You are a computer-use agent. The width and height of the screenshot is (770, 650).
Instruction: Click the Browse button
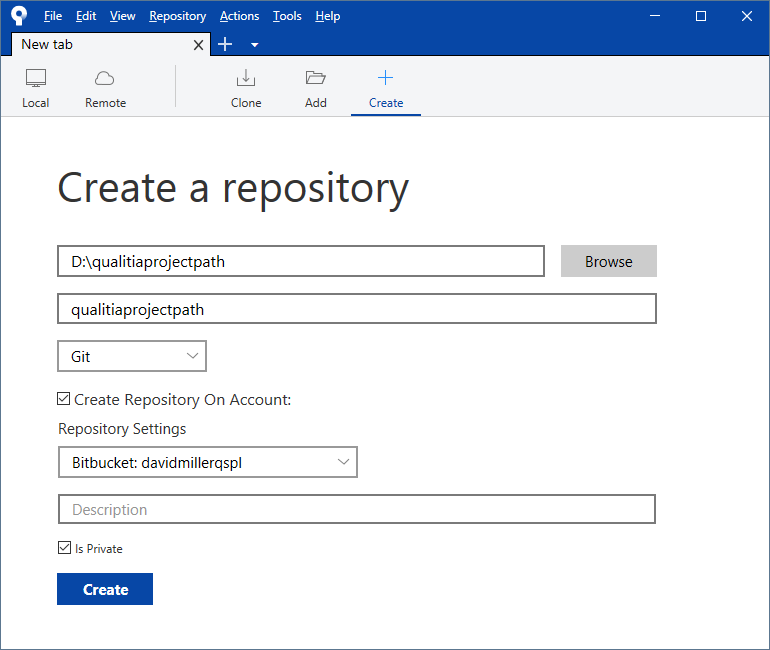608,261
